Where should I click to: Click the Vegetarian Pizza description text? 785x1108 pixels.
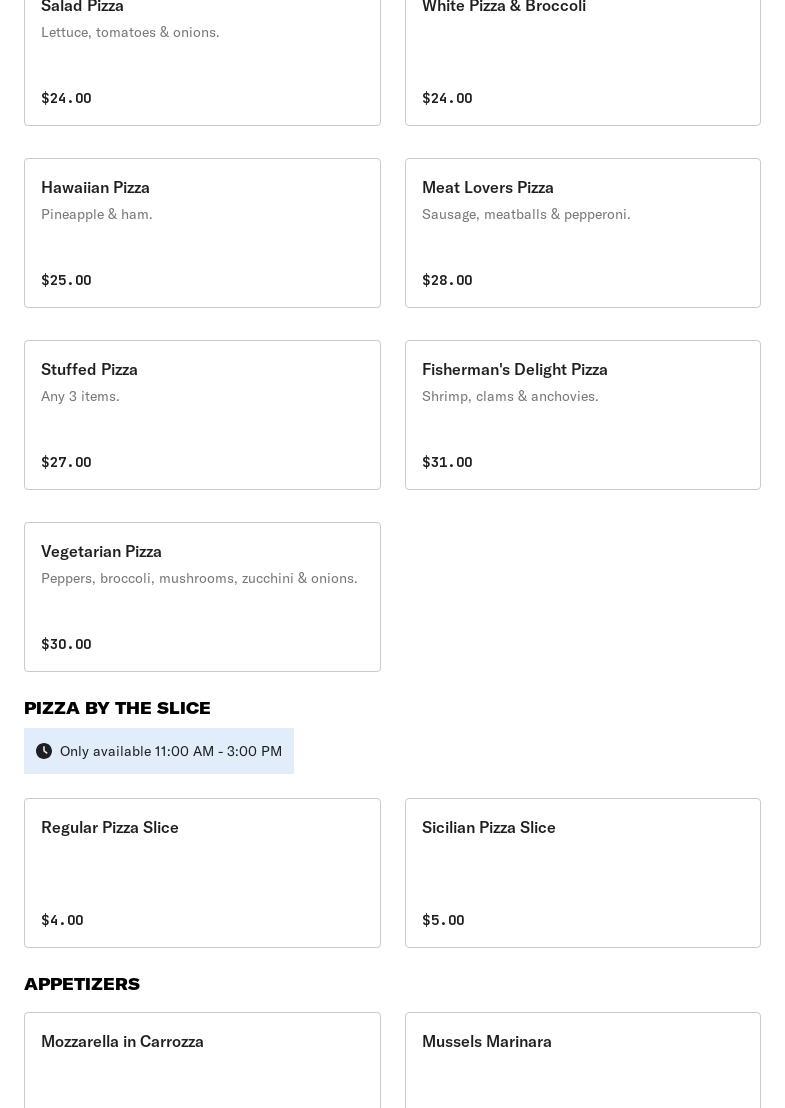pos(199,578)
